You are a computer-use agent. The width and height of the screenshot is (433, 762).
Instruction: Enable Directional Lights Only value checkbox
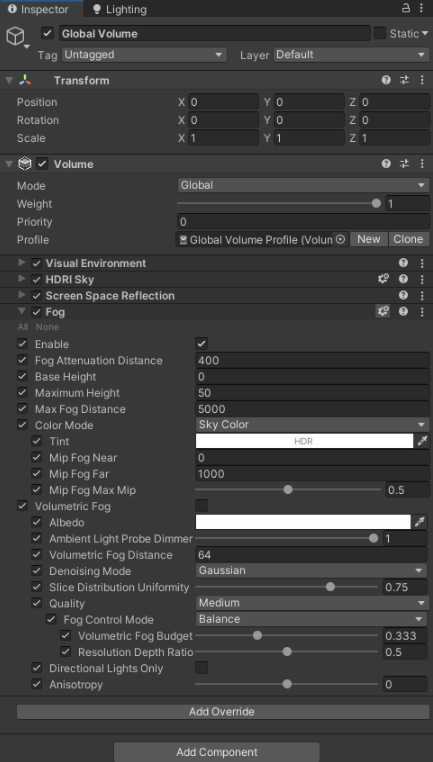[x=202, y=668]
